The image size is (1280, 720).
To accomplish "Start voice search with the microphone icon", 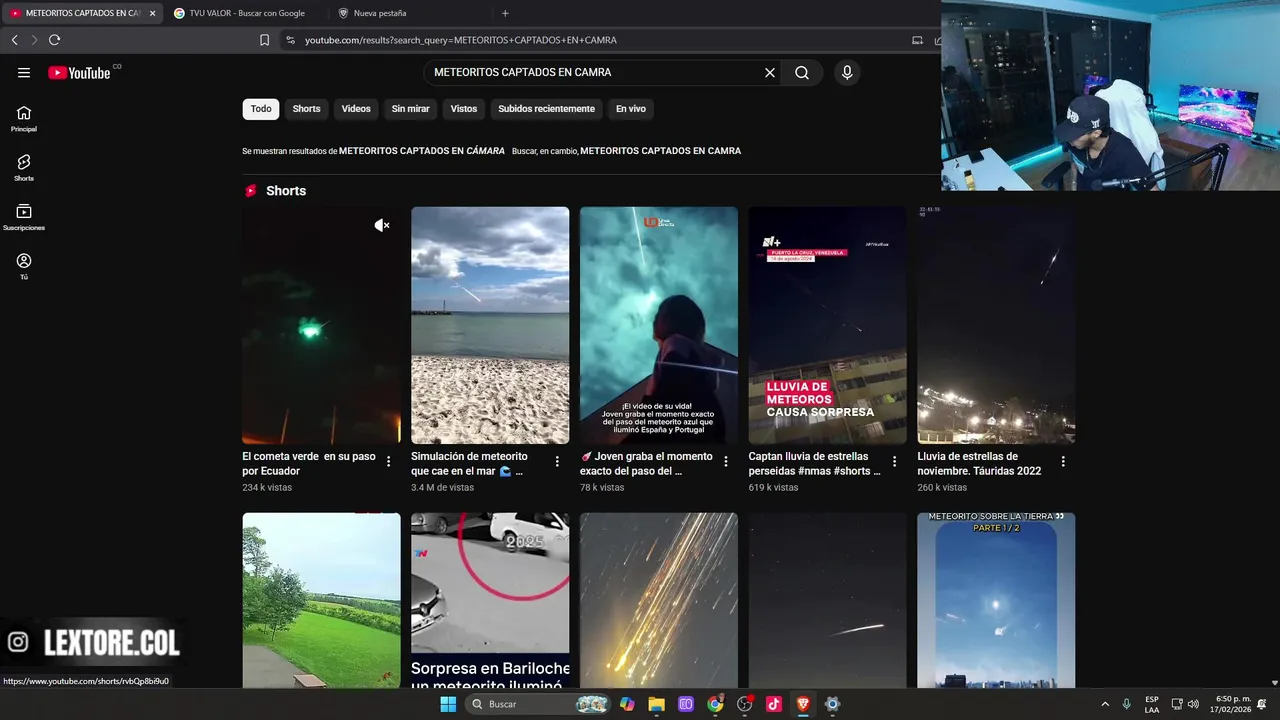I will coord(847,72).
